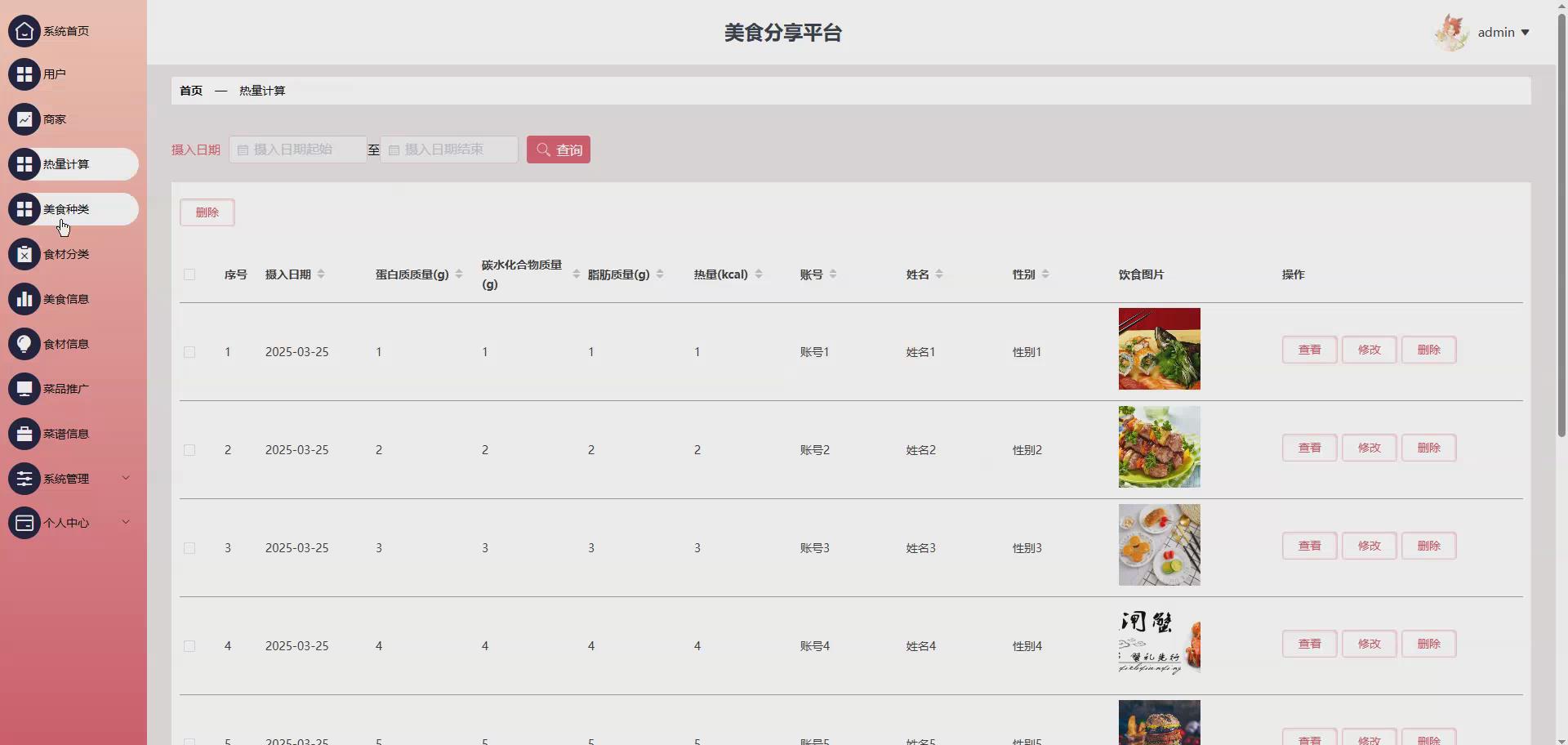
Task: Click the 查询 search button
Action: point(559,149)
